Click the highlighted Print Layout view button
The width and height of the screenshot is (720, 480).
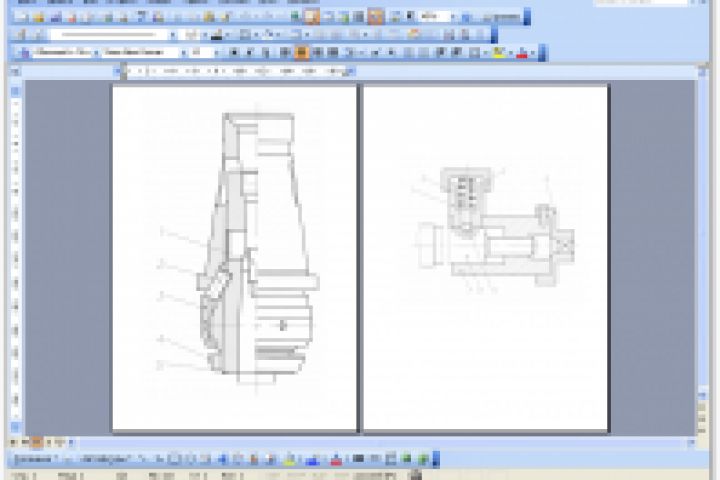[x=37, y=442]
